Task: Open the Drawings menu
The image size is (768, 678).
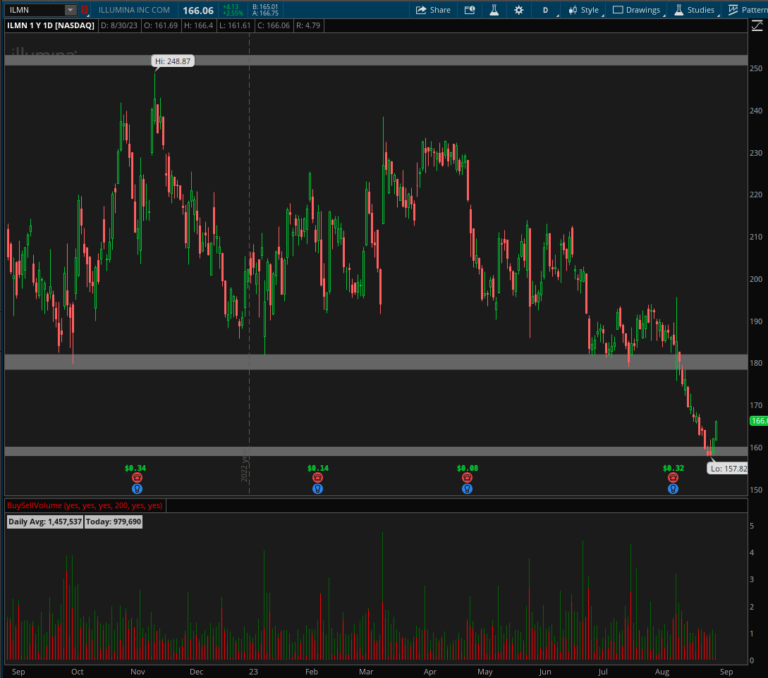Action: coord(637,10)
